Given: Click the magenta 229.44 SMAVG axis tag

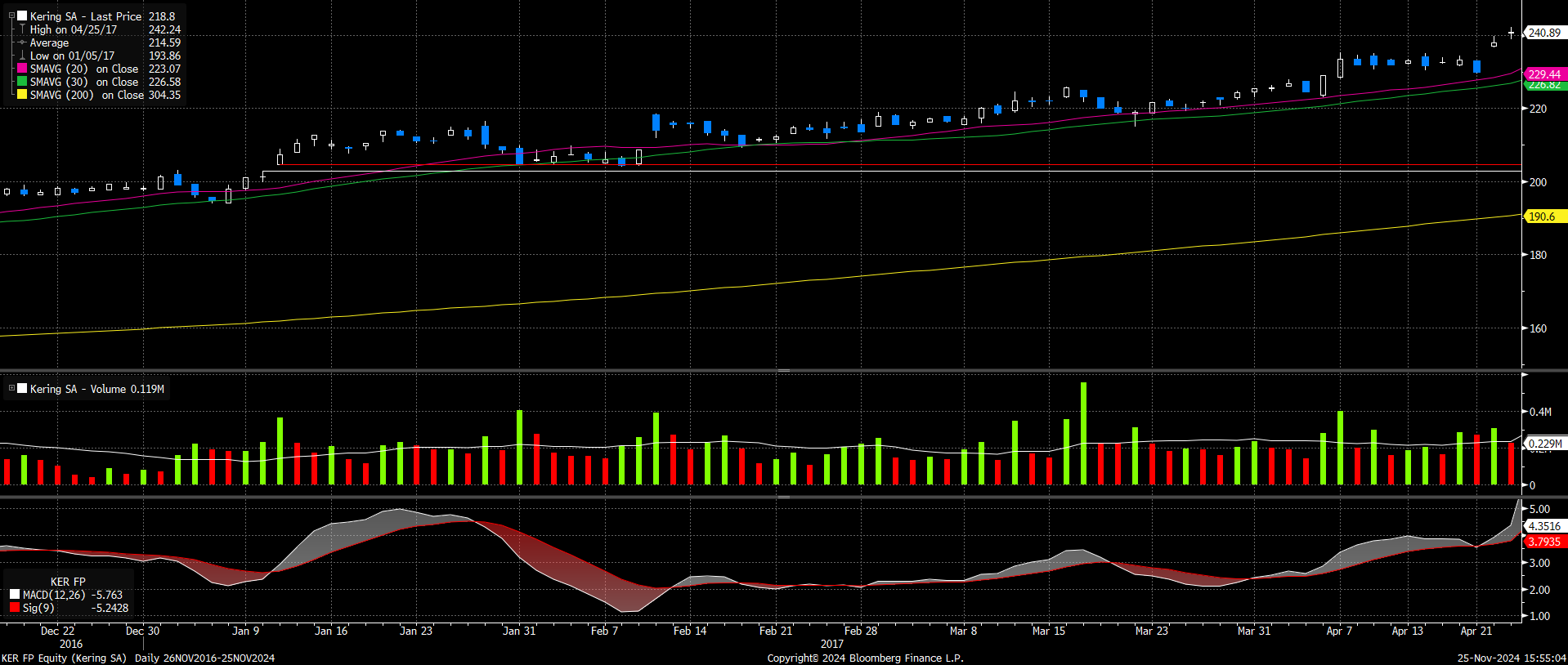Looking at the screenshot, I should 1545,74.
